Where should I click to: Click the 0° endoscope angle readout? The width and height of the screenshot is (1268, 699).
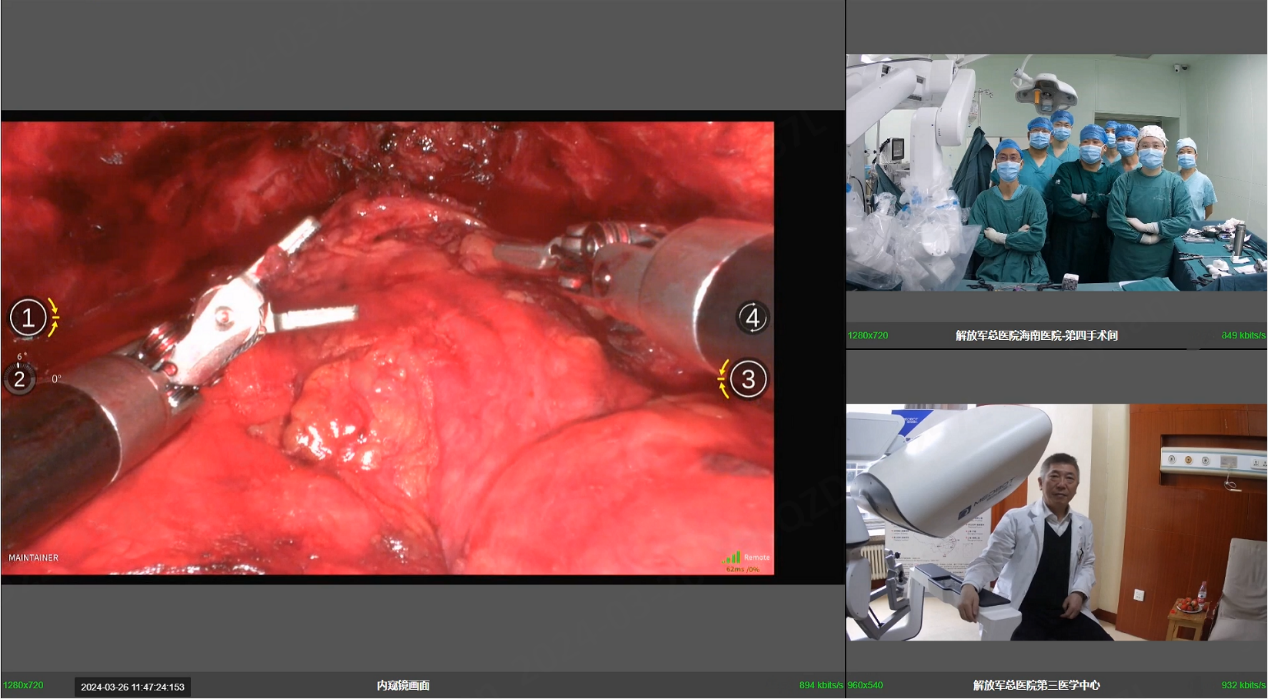click(x=56, y=379)
